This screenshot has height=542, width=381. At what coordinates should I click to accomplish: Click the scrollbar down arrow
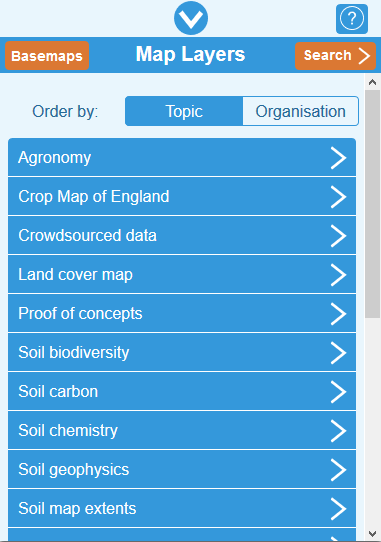coord(372,534)
